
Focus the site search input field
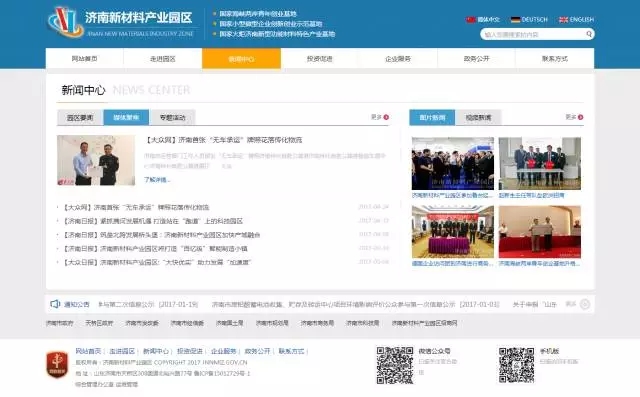point(533,34)
